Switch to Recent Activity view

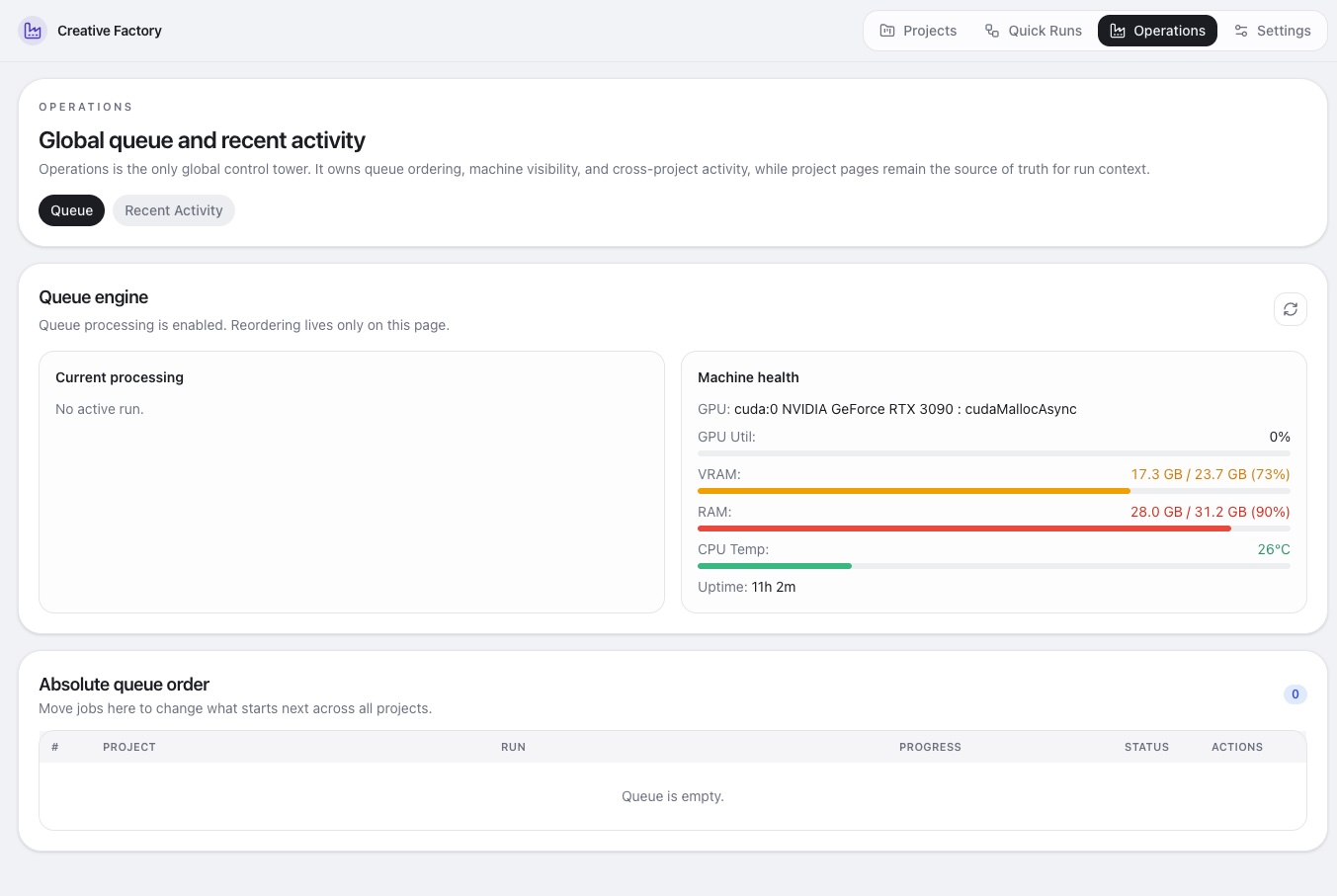tap(174, 210)
